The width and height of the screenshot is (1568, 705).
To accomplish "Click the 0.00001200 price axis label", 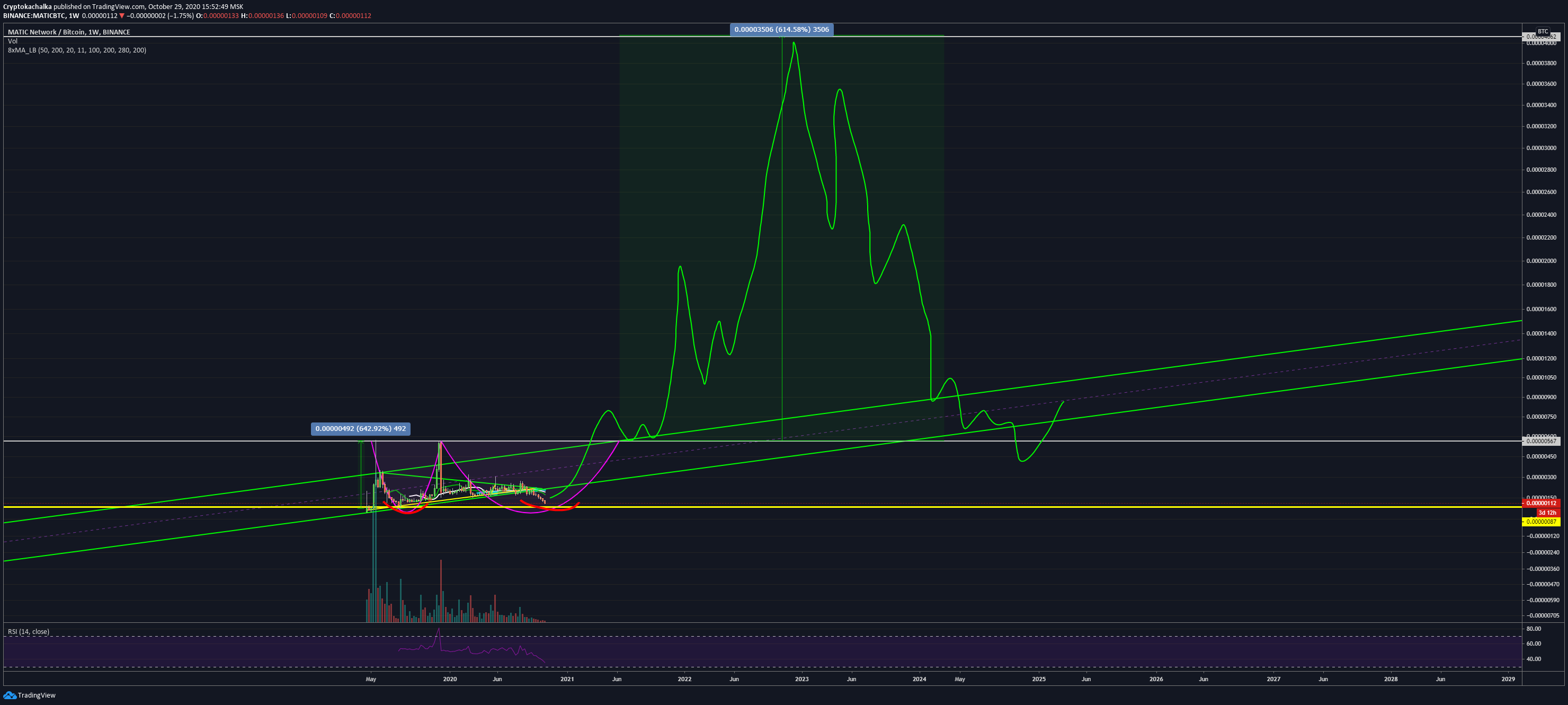I will pos(1542,358).
